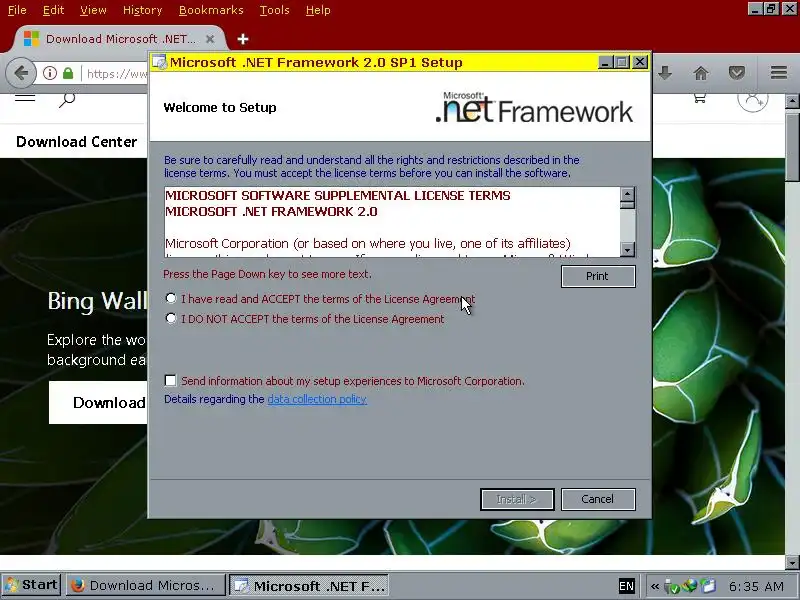Click browser page scrollbar down arrow

[x=792, y=562]
